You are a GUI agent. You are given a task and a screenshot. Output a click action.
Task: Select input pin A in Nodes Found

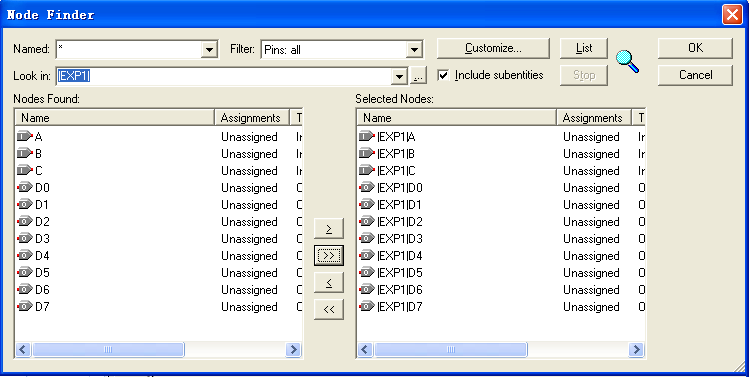click(158, 137)
